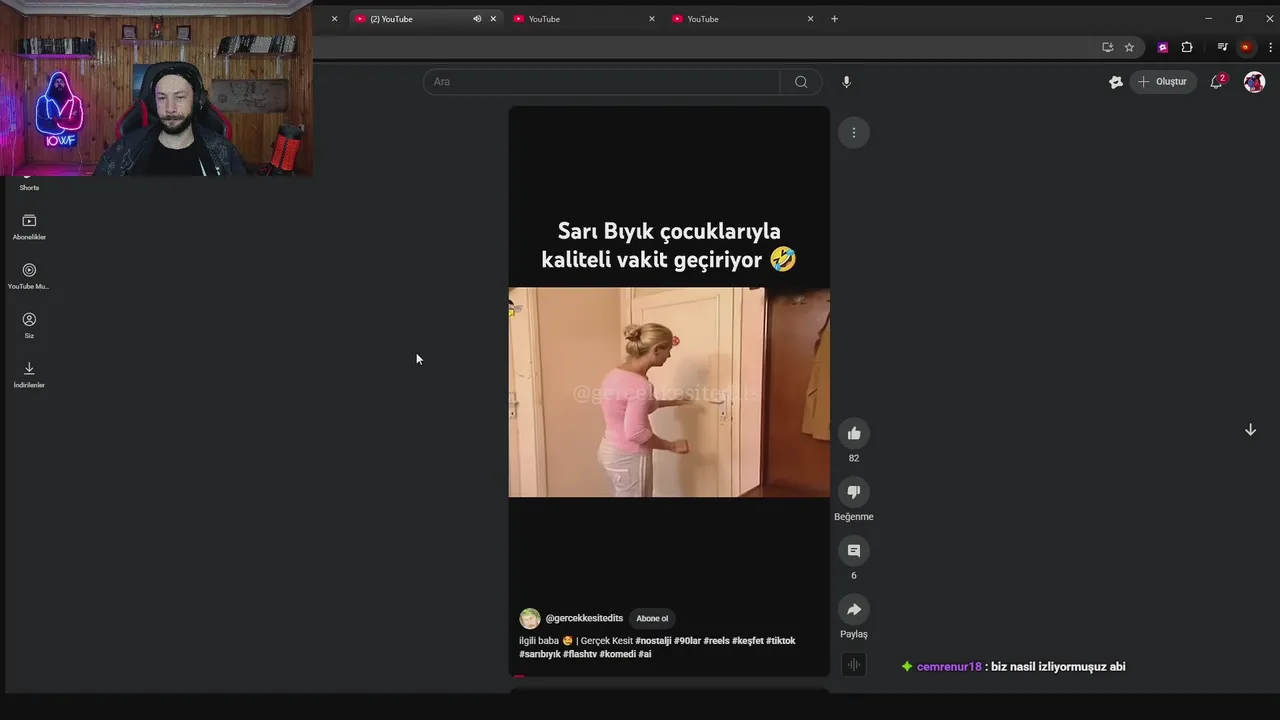Screen dimensions: 1280x720
Task: Switch to the third YouTube tab
Action: tap(743, 19)
